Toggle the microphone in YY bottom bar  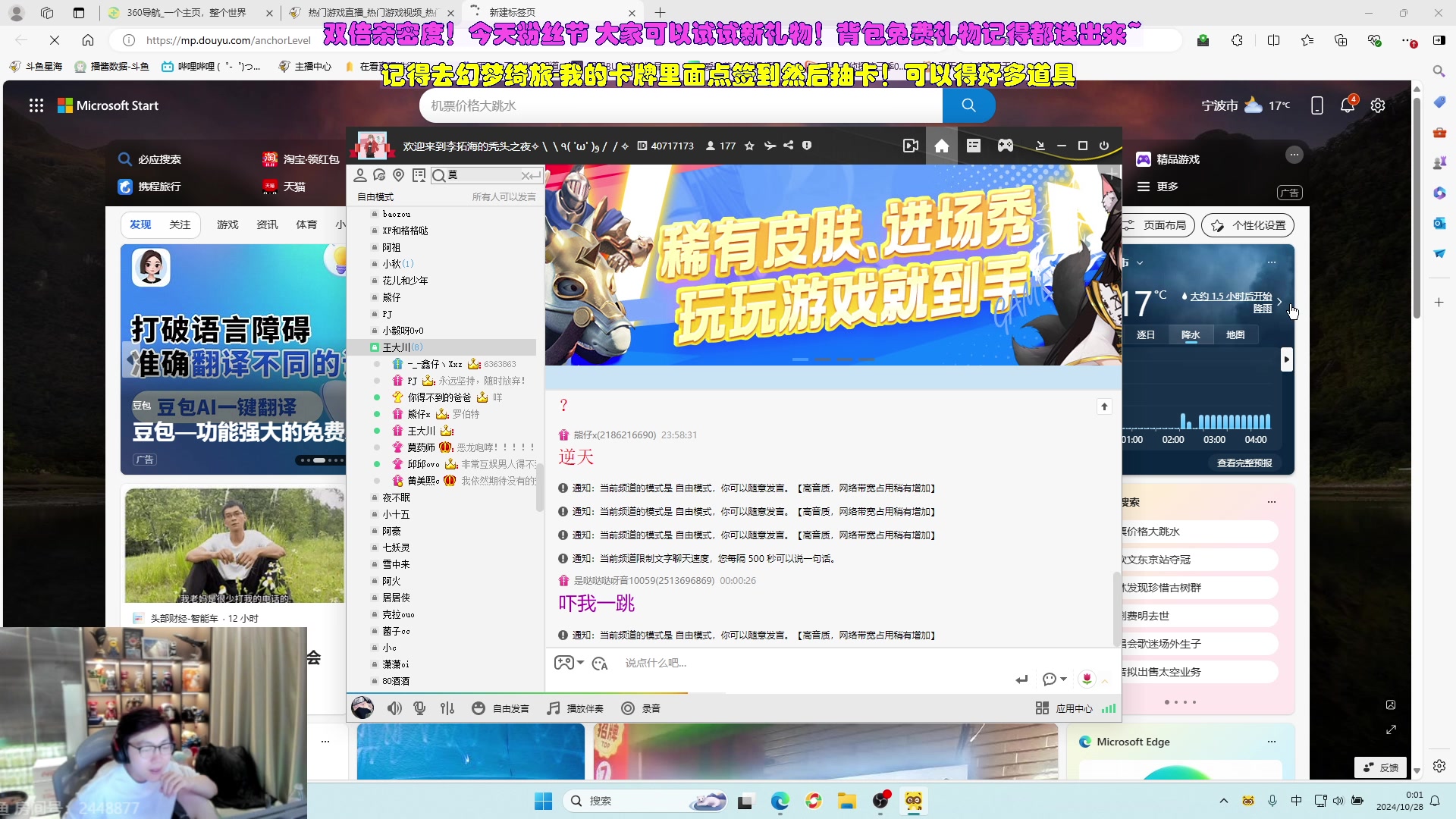(419, 708)
